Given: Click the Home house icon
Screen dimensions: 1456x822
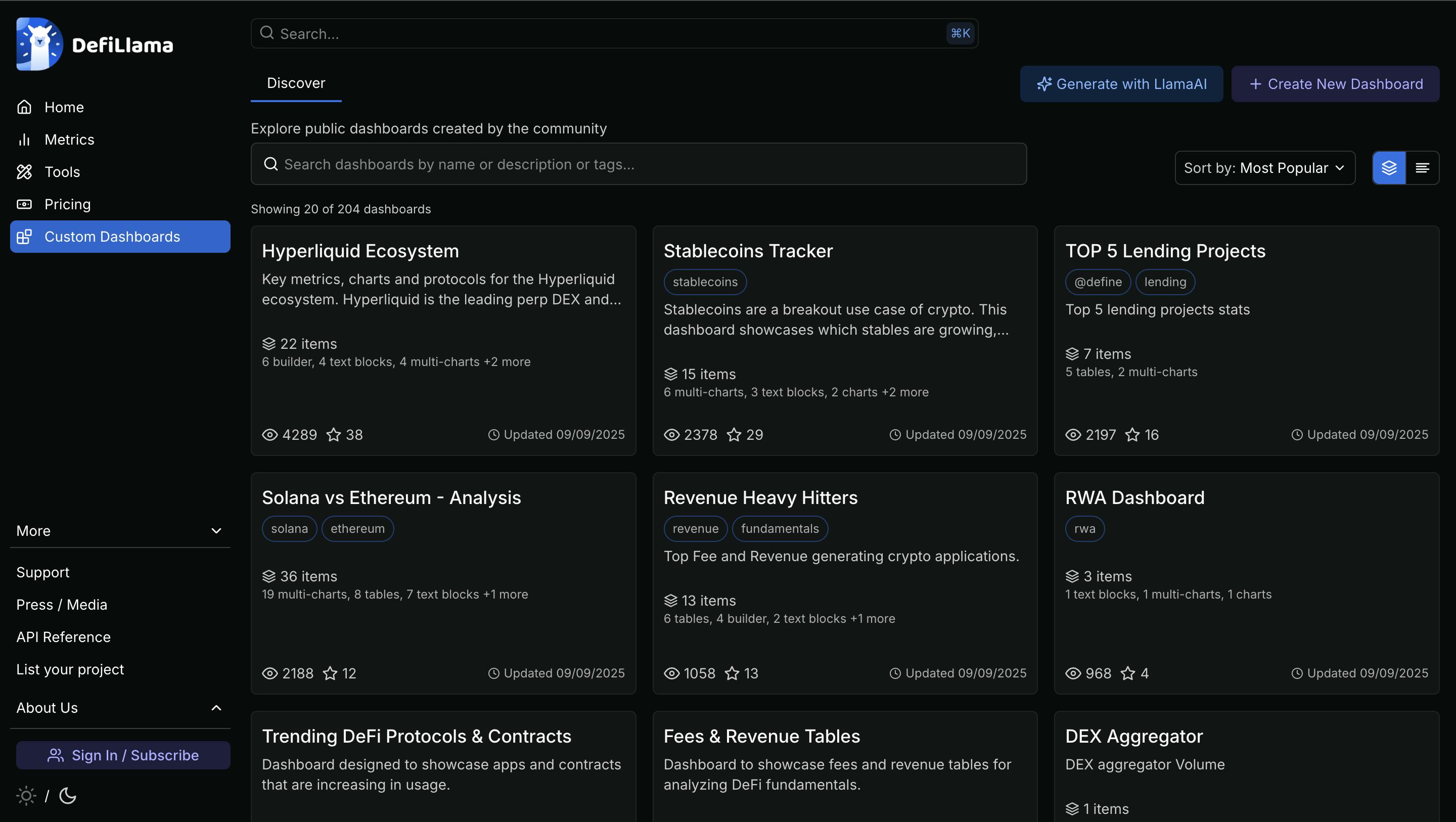Looking at the screenshot, I should (x=24, y=107).
